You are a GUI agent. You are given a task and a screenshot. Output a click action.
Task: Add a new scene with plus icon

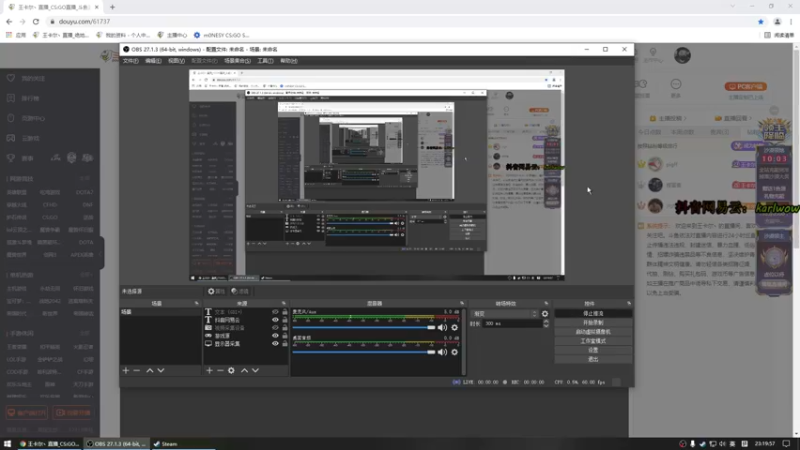[x=126, y=370]
